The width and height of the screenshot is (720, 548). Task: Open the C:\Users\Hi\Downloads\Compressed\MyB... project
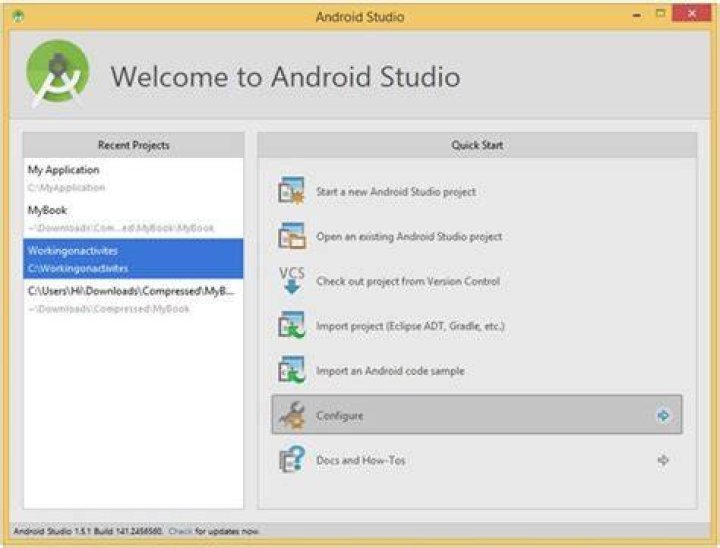point(131,291)
